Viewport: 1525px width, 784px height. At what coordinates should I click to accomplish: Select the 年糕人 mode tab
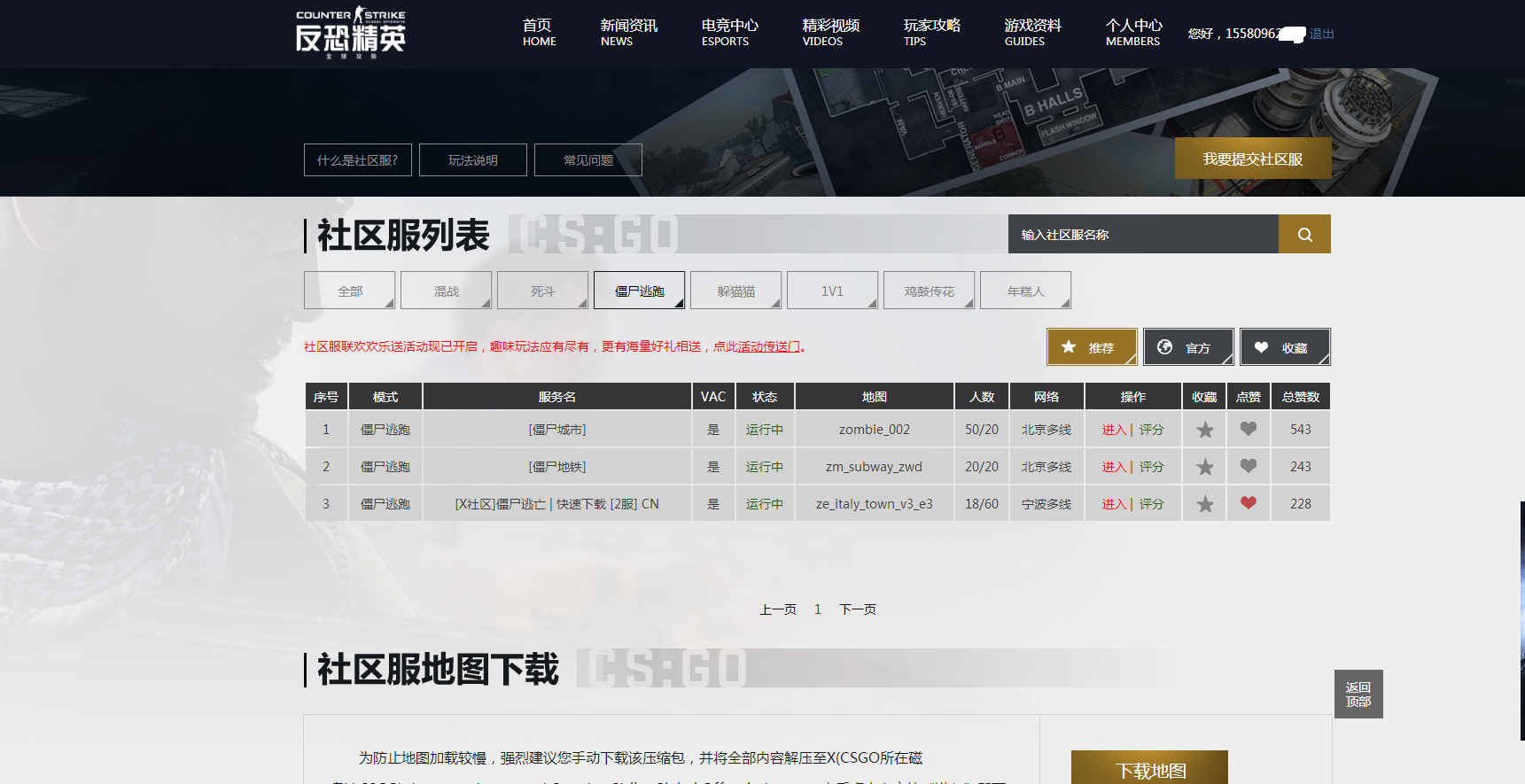[x=1026, y=291]
